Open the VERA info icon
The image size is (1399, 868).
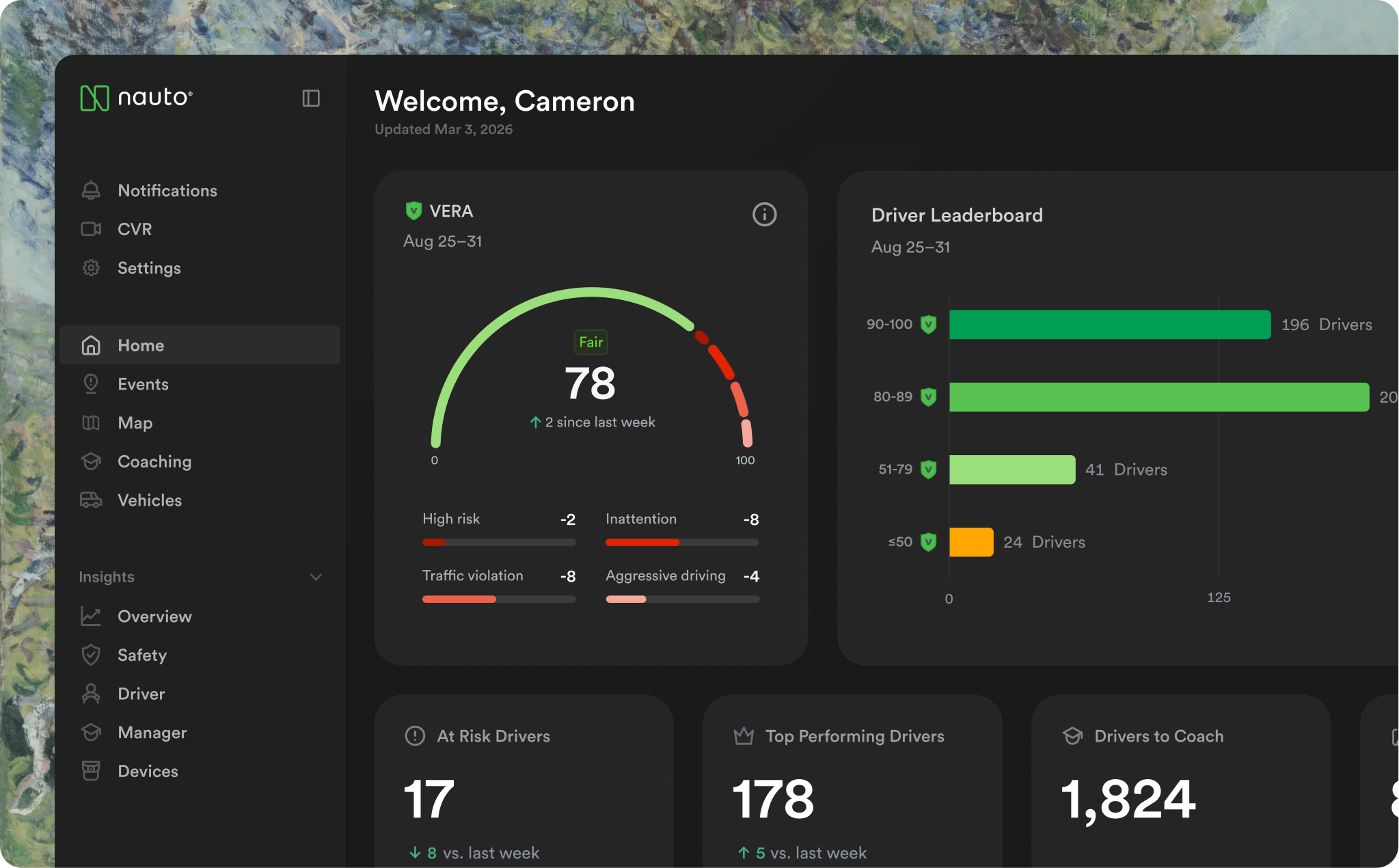pos(764,215)
